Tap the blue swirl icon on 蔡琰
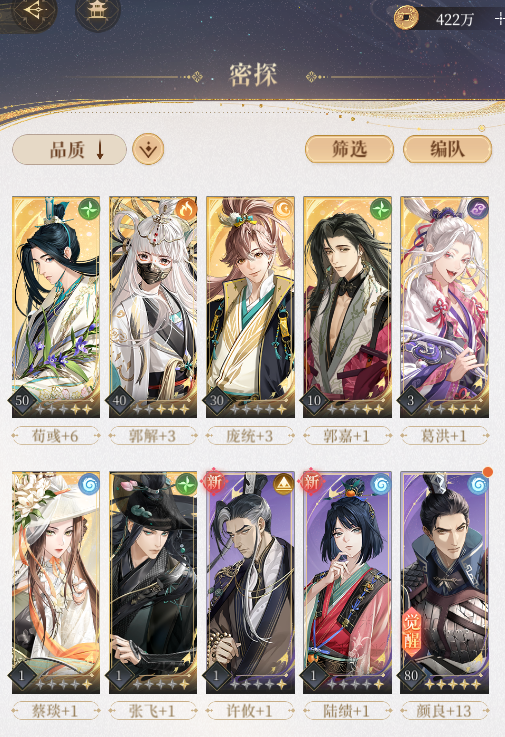This screenshot has width=505, height=737. point(89,484)
